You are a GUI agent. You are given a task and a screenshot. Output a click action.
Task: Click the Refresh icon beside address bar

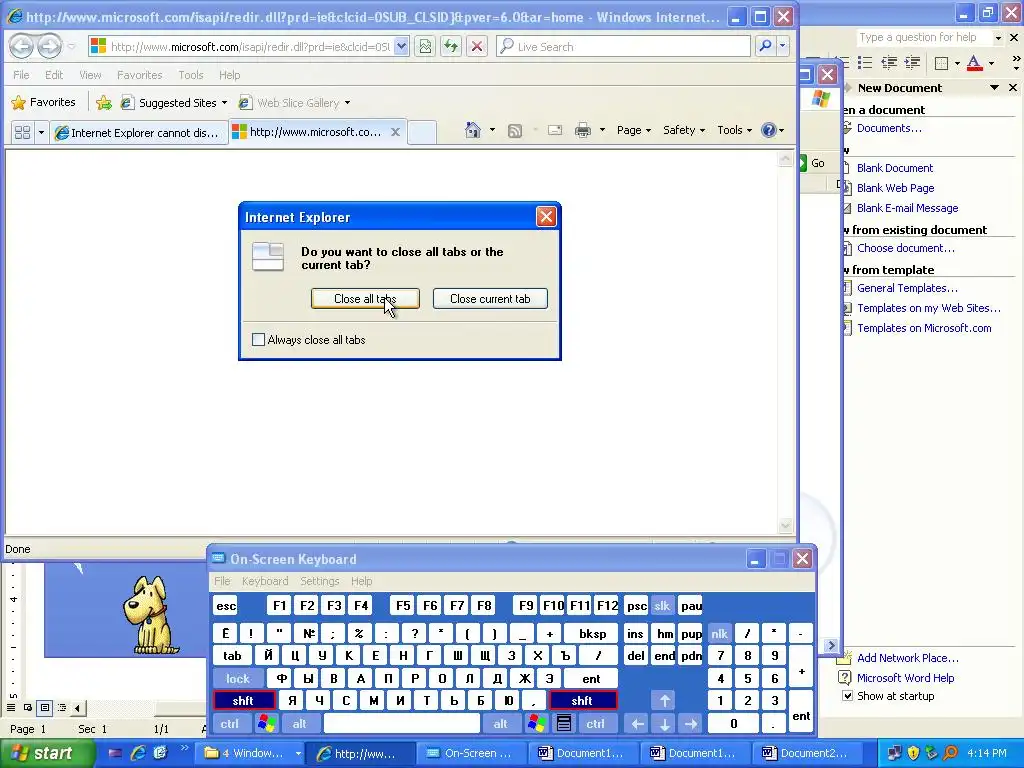[x=451, y=46]
